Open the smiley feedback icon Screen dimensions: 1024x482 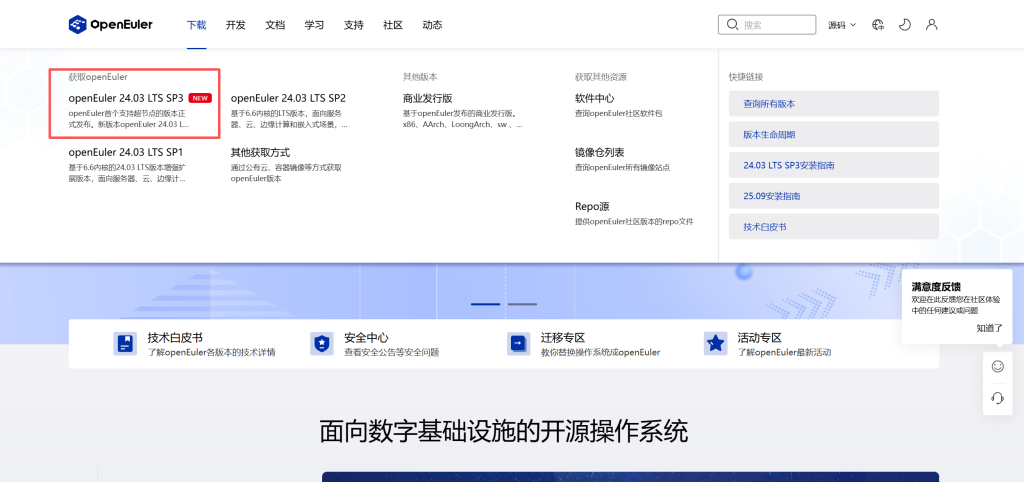coord(997,366)
